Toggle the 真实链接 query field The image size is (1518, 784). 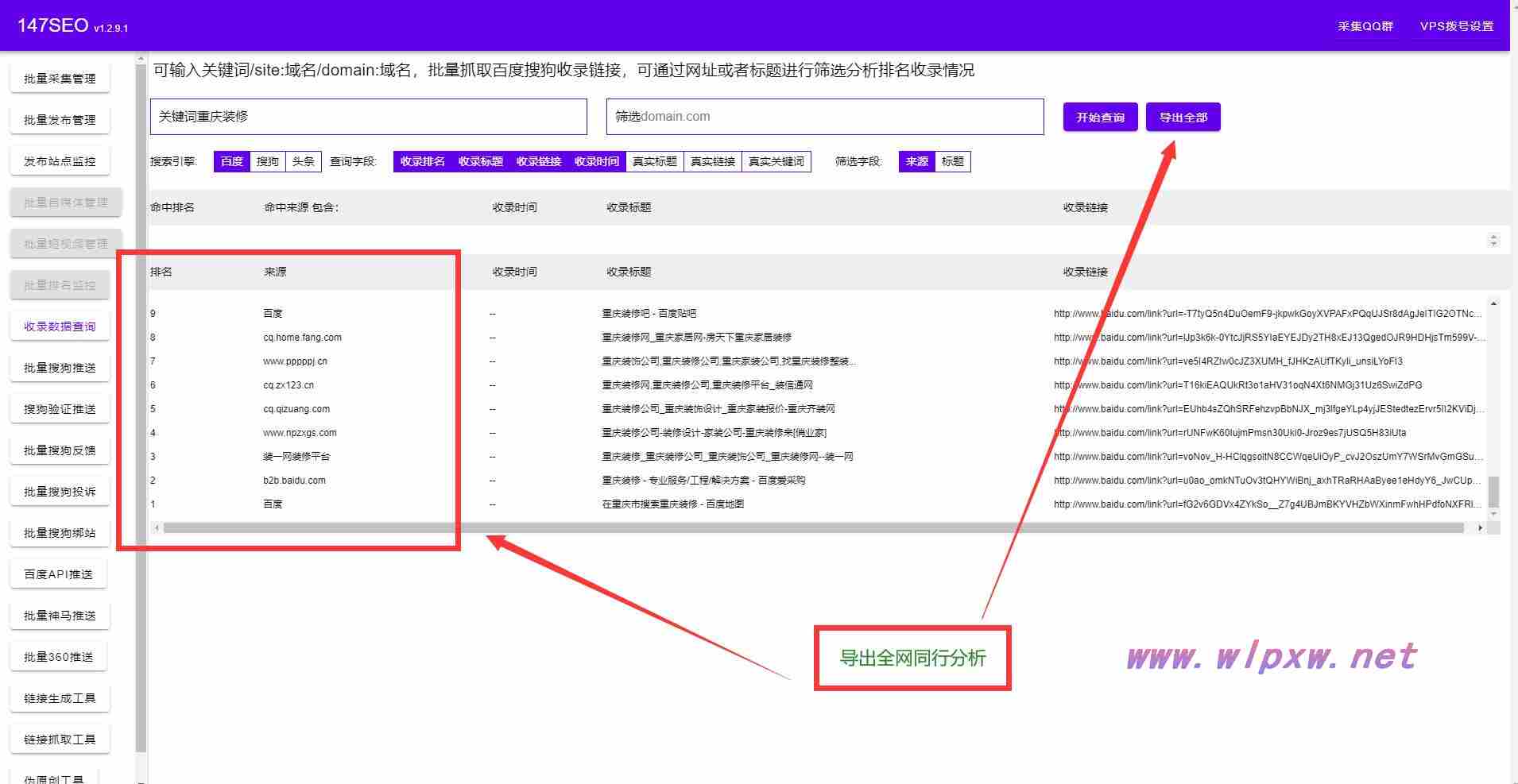713,161
